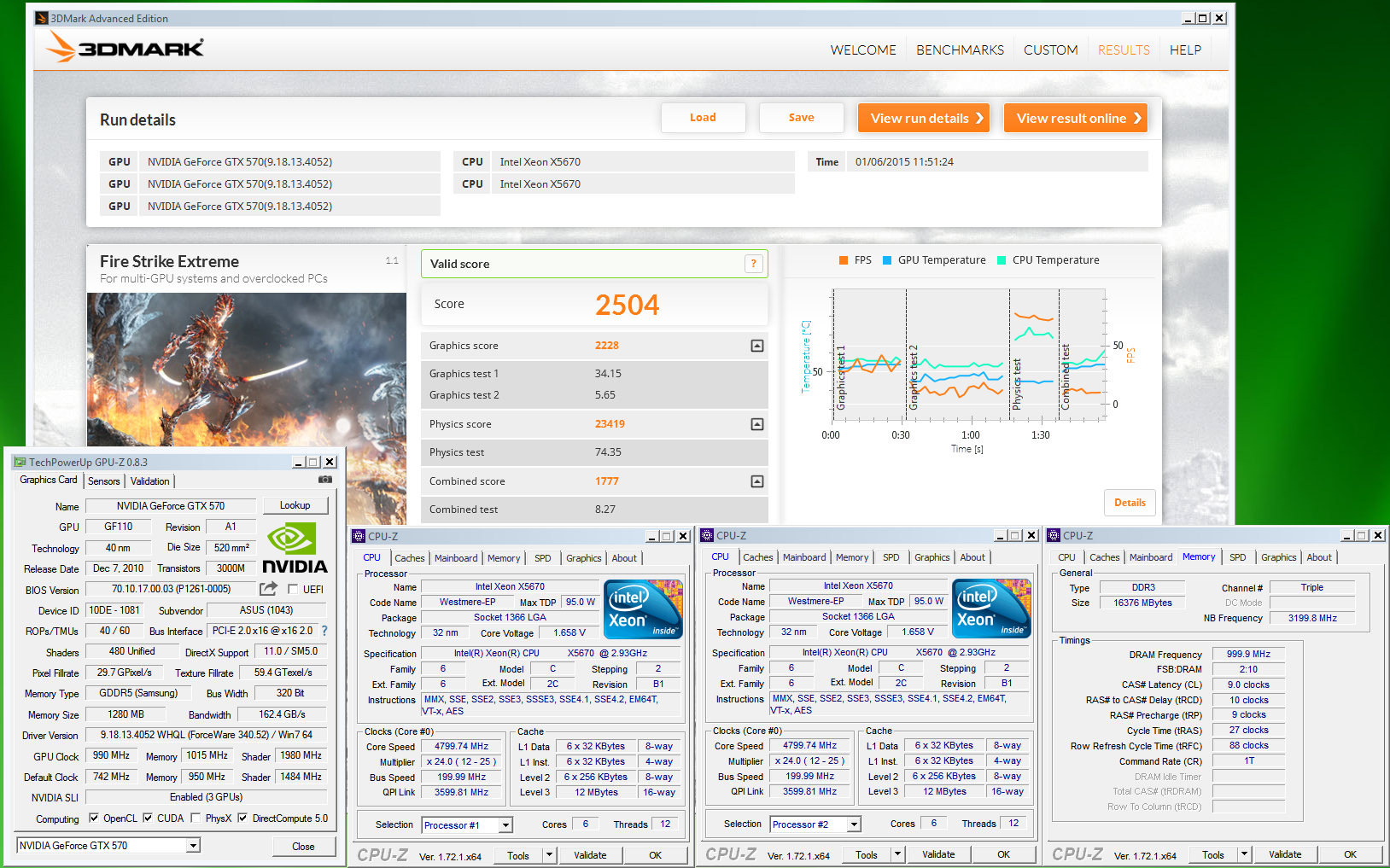Viewport: 1390px width, 868px height.
Task: Open the GPU selection dropdown in GPU-Z
Action: pyautogui.click(x=194, y=846)
